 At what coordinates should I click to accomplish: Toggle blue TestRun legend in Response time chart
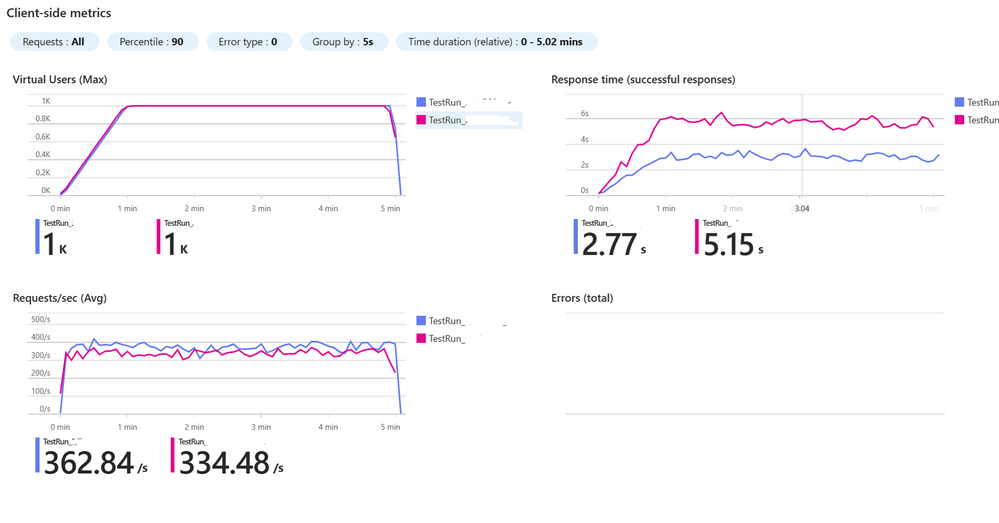tap(977, 102)
